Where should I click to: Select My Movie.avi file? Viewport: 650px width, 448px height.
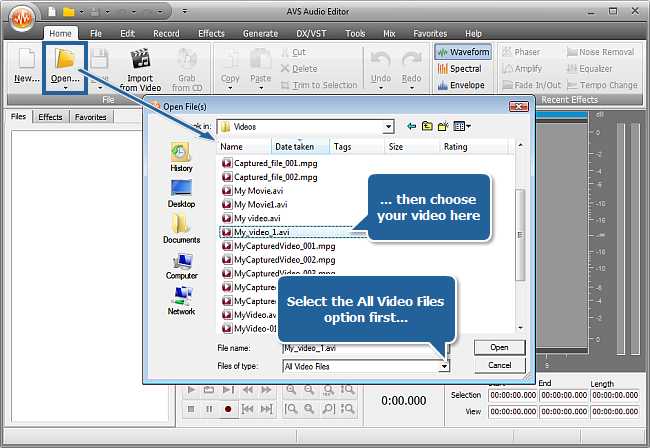252,191
